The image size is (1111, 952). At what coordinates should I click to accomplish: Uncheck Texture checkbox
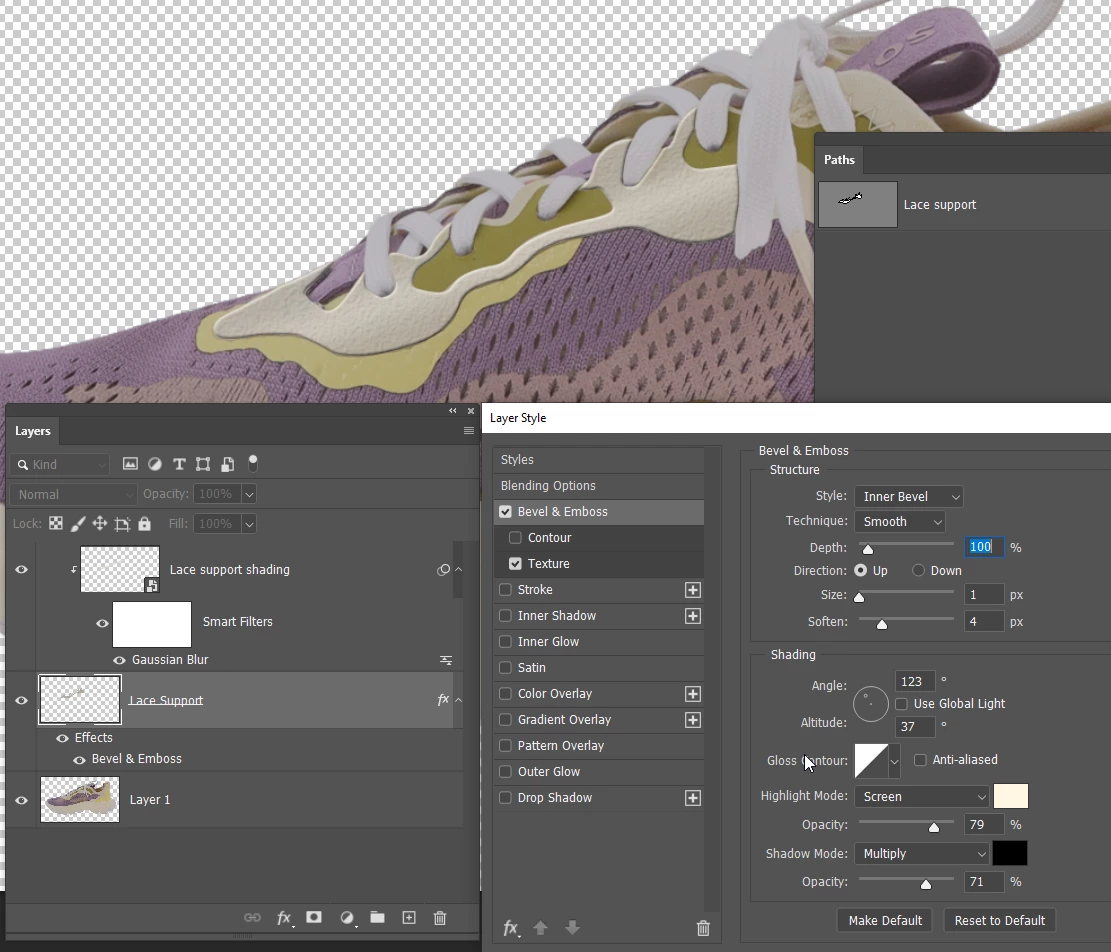(515, 564)
